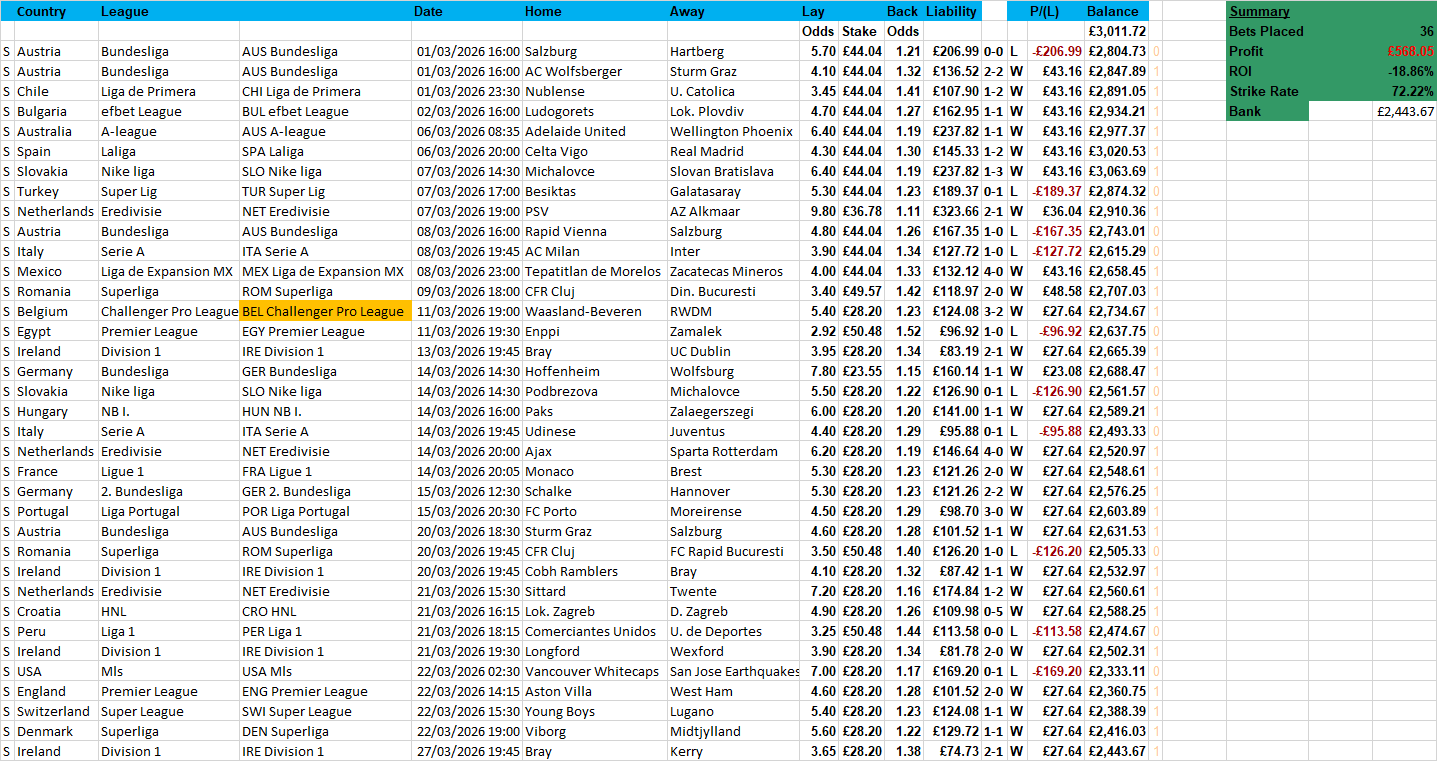Click the Country column header
This screenshot has height=761, width=1437.
tap(41, 11)
